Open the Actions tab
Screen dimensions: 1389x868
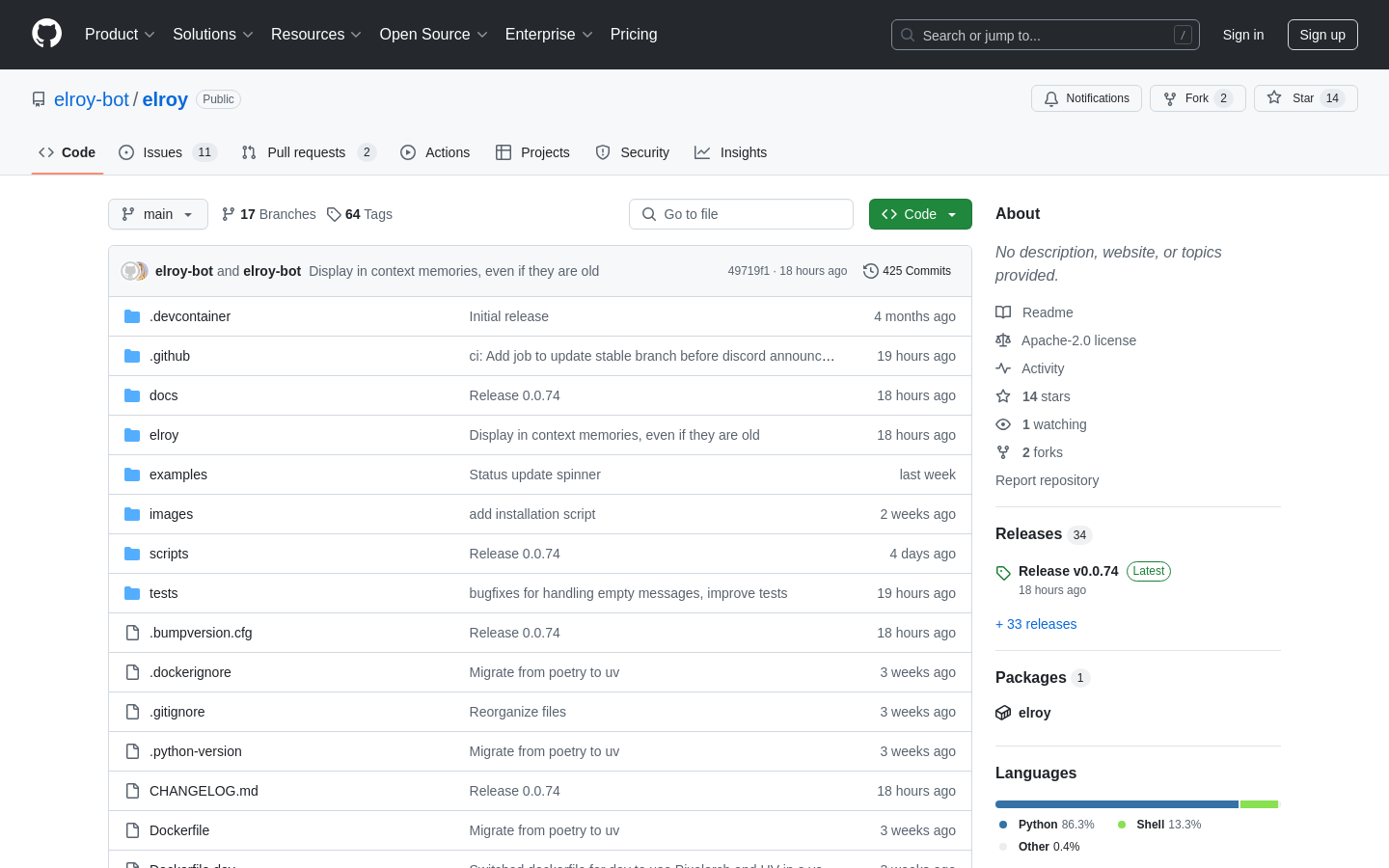(435, 152)
